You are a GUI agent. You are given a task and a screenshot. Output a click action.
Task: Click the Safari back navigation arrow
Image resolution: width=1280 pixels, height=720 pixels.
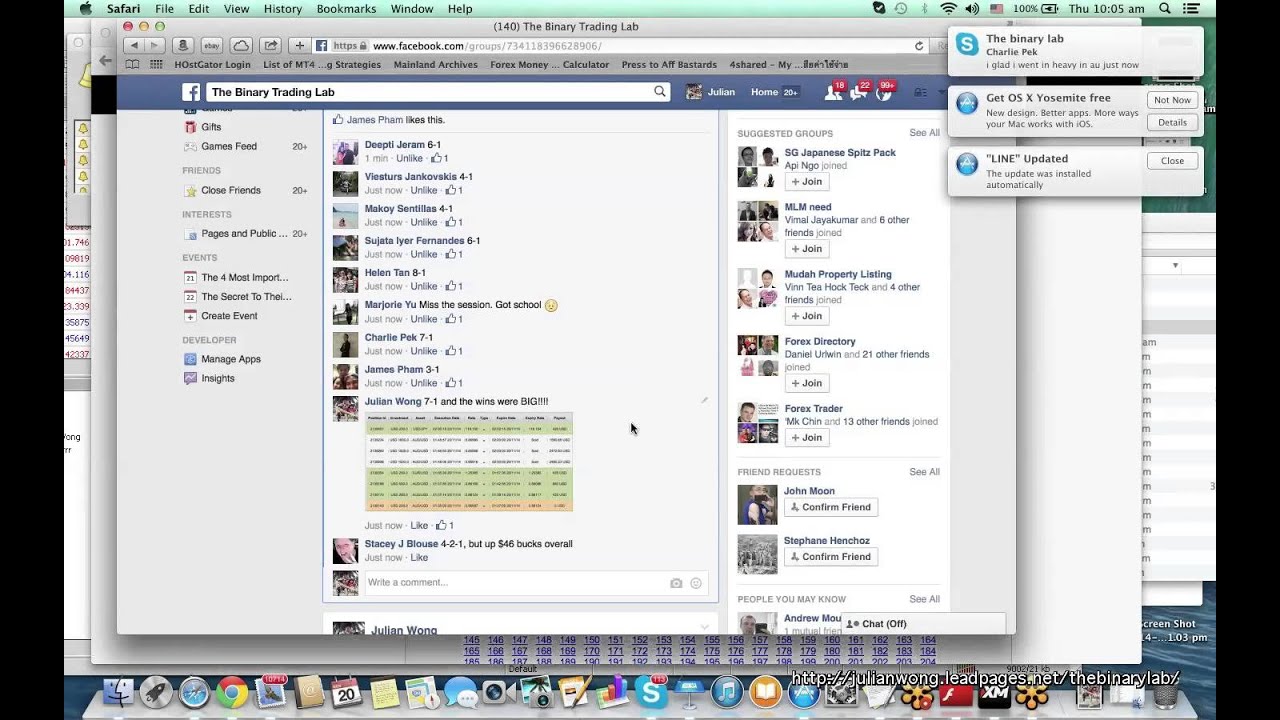click(x=135, y=46)
